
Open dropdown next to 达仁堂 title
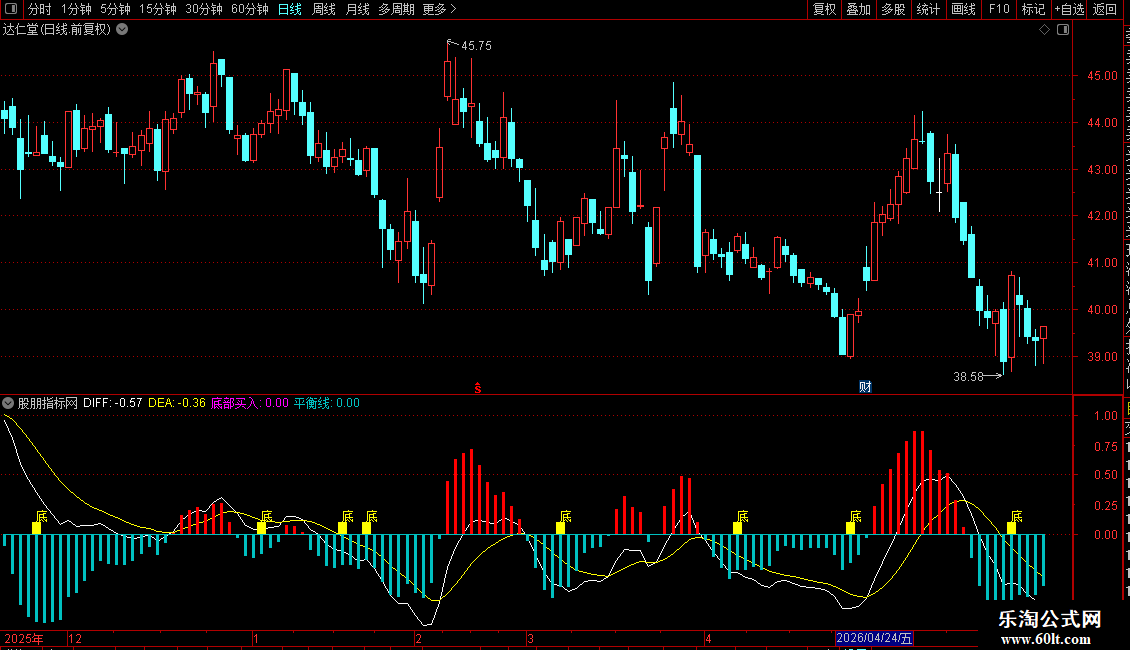click(x=123, y=30)
